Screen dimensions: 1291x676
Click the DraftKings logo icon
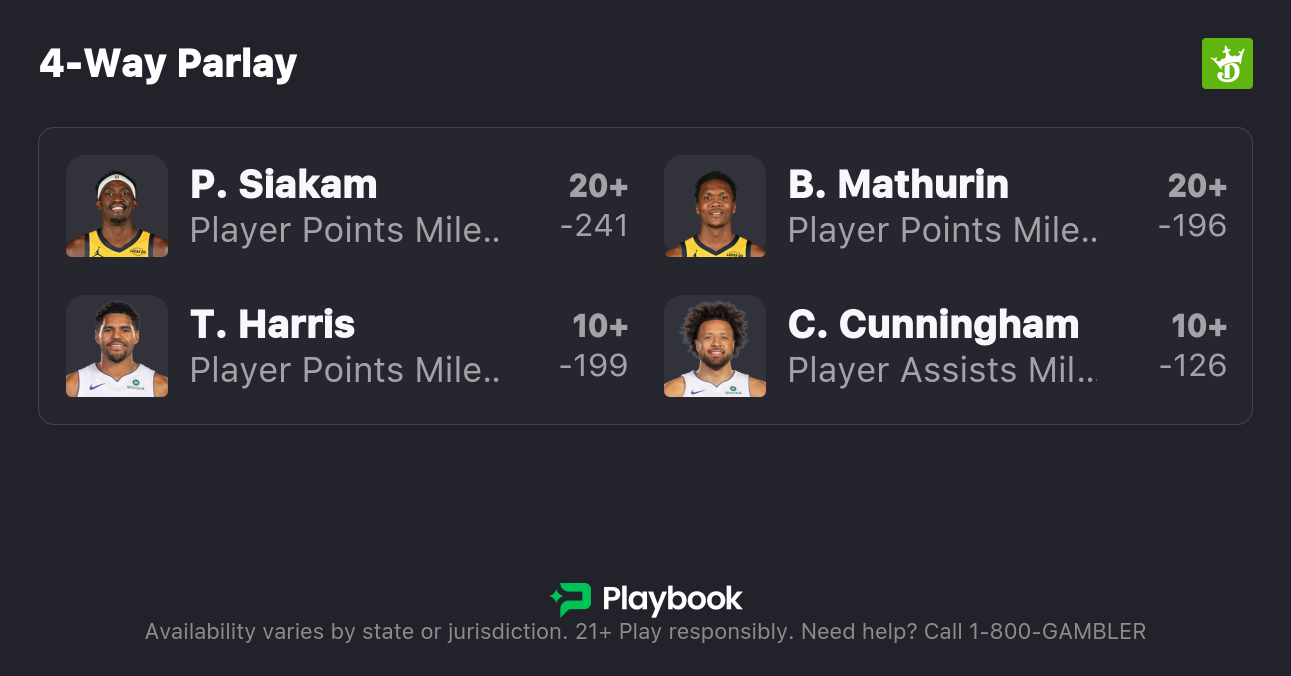coord(1226,64)
